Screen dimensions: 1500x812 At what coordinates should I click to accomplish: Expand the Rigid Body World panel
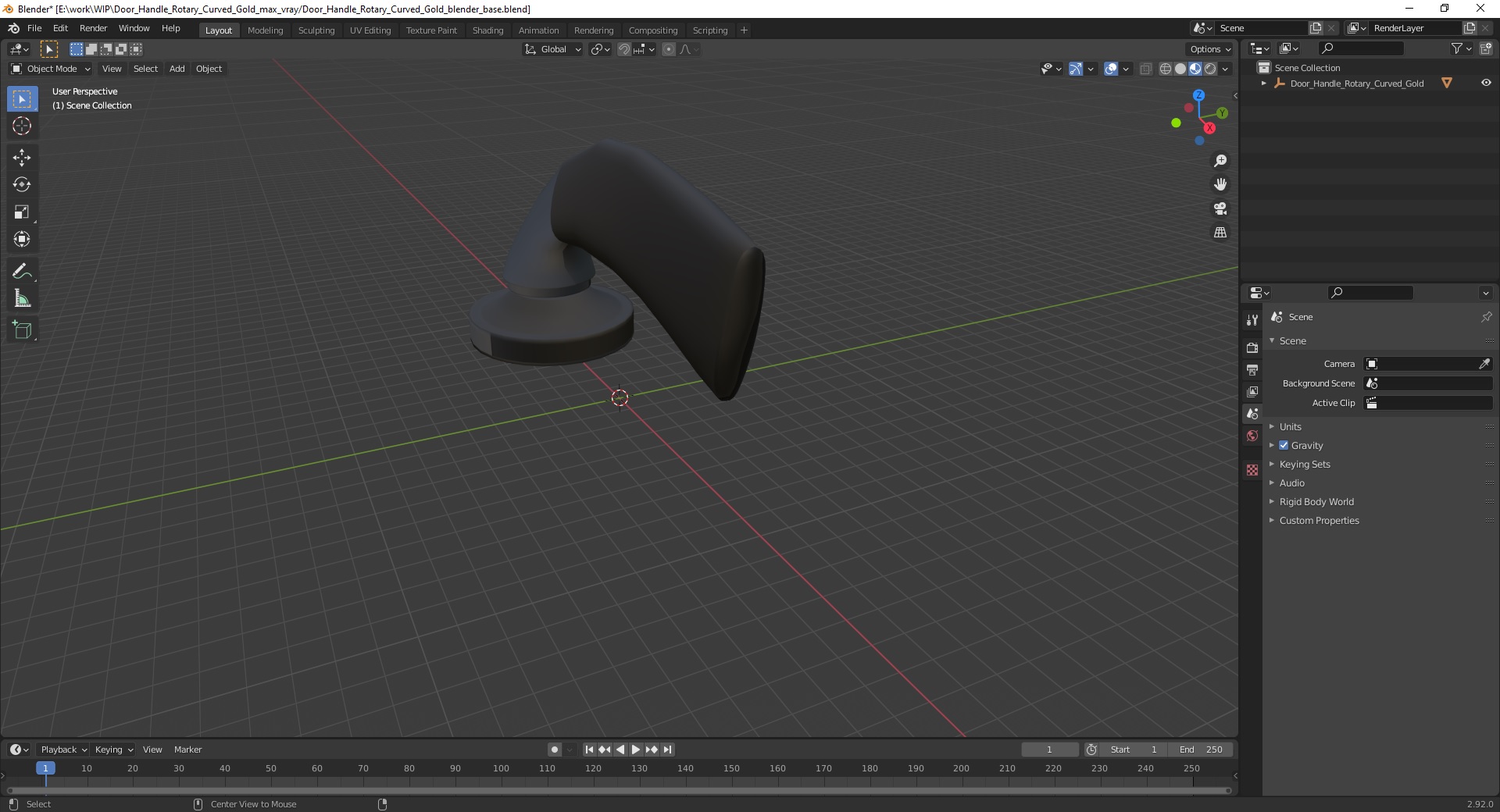[1316, 501]
